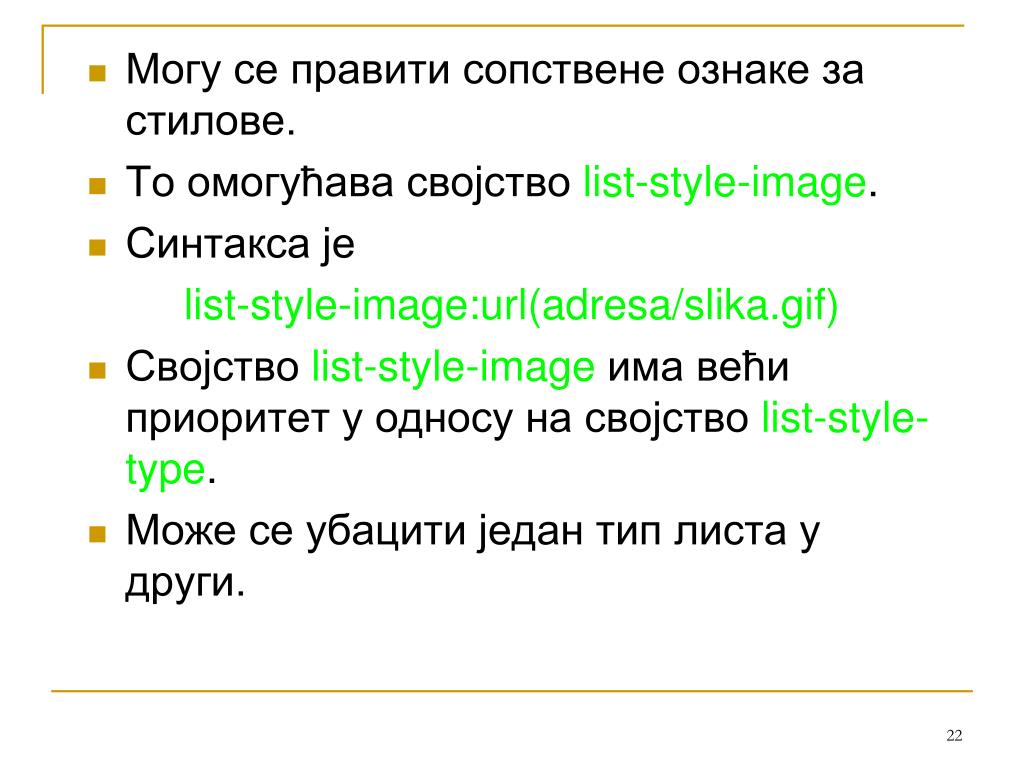Click the word 'стилове.'
This screenshot has height=768, width=1024.
click(211, 121)
